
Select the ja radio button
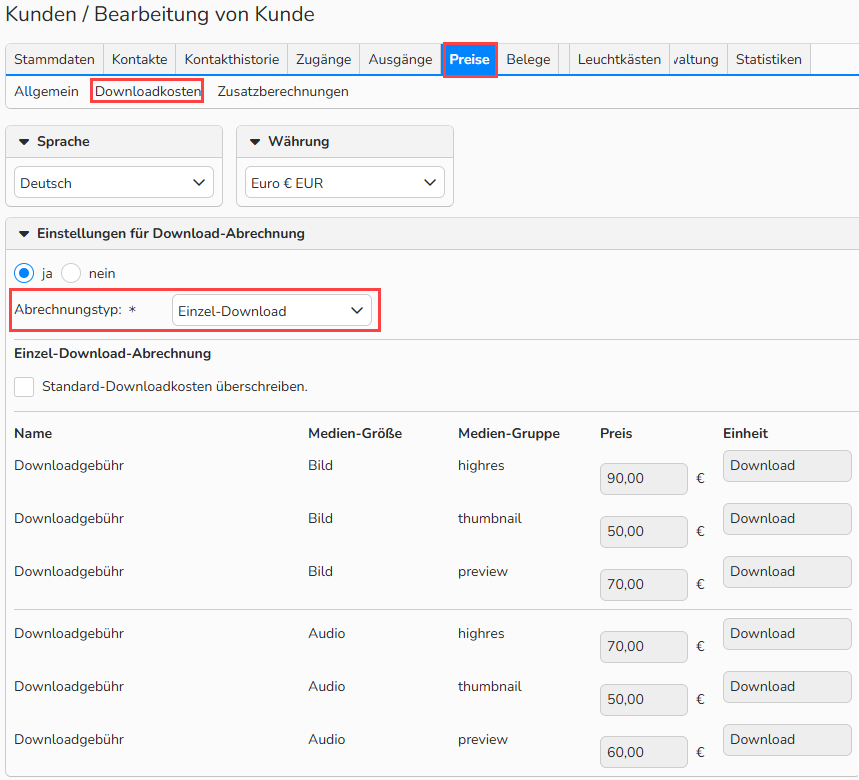click(24, 273)
